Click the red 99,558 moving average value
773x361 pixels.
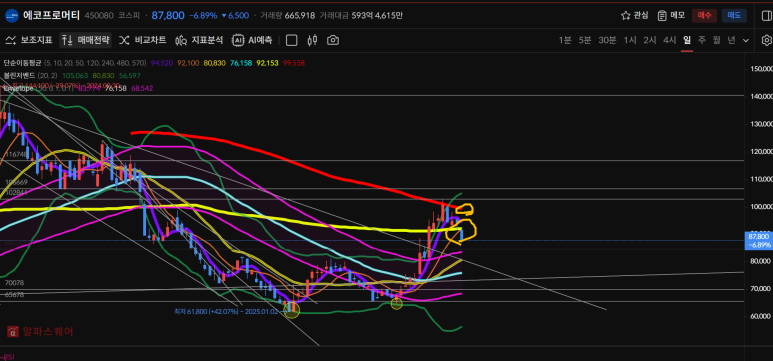click(x=294, y=63)
